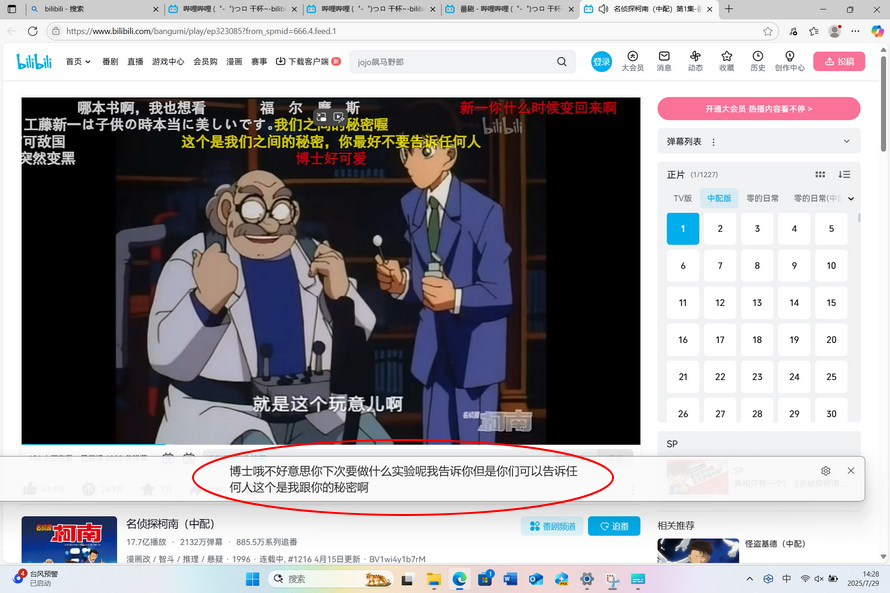Reload the page with refresh icon
Image resolution: width=890 pixels, height=593 pixels.
(33, 31)
